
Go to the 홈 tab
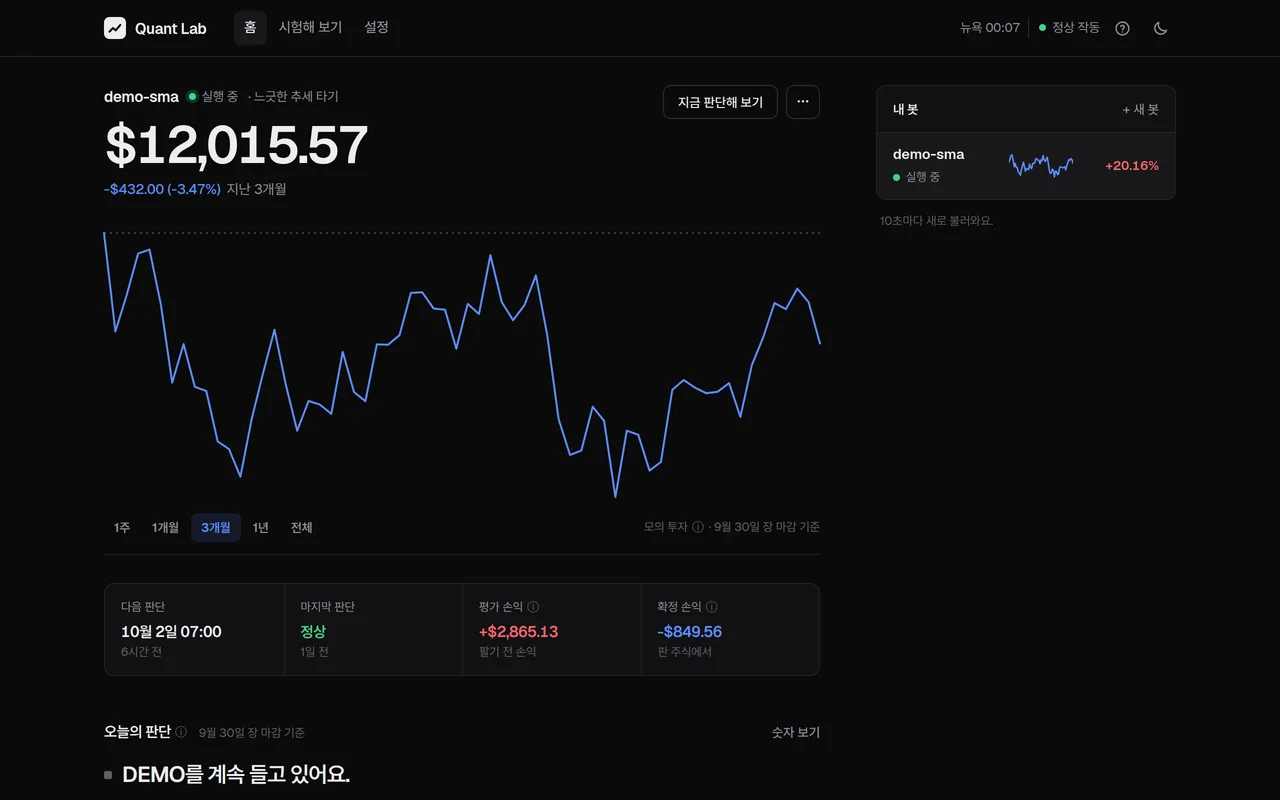point(250,28)
